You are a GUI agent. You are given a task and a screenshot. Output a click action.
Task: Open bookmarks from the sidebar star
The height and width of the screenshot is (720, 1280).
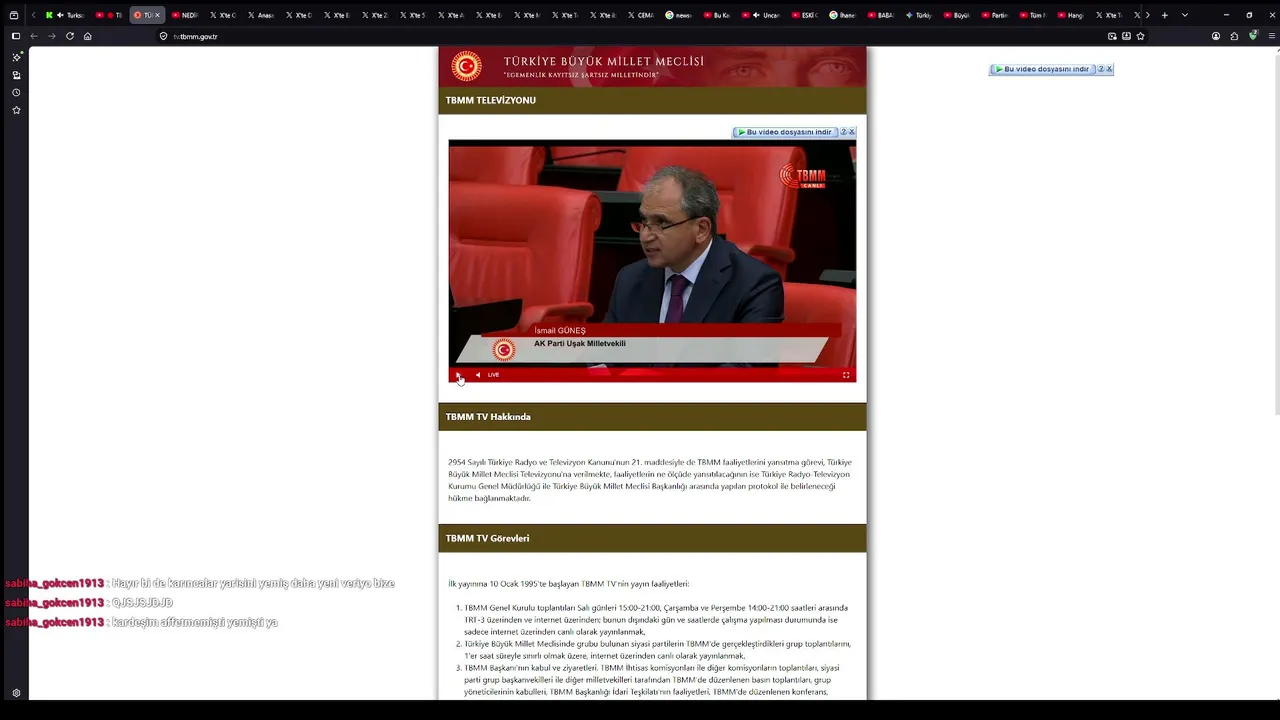tap(16, 110)
